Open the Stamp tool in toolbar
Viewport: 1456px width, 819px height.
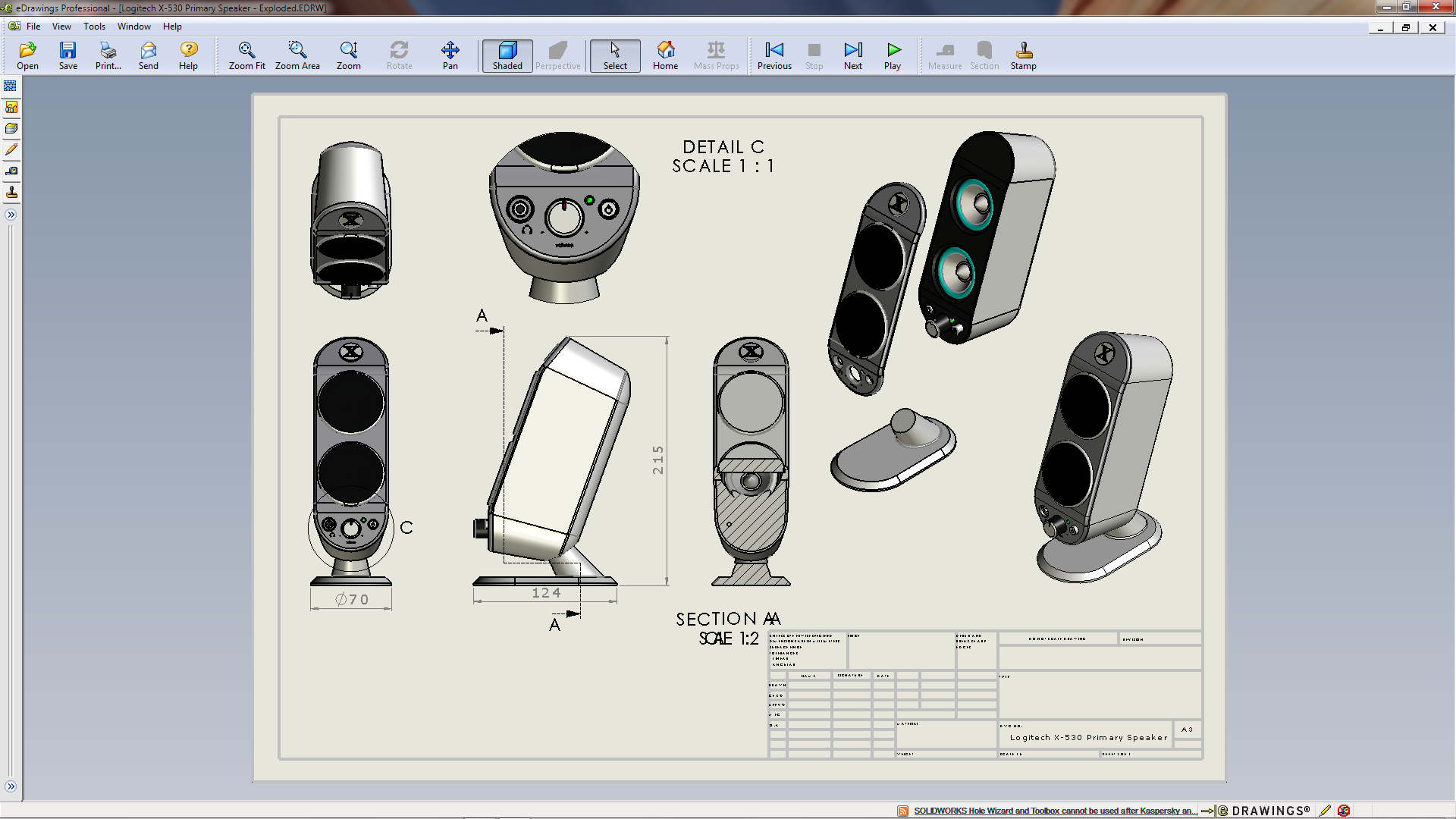point(1023,55)
